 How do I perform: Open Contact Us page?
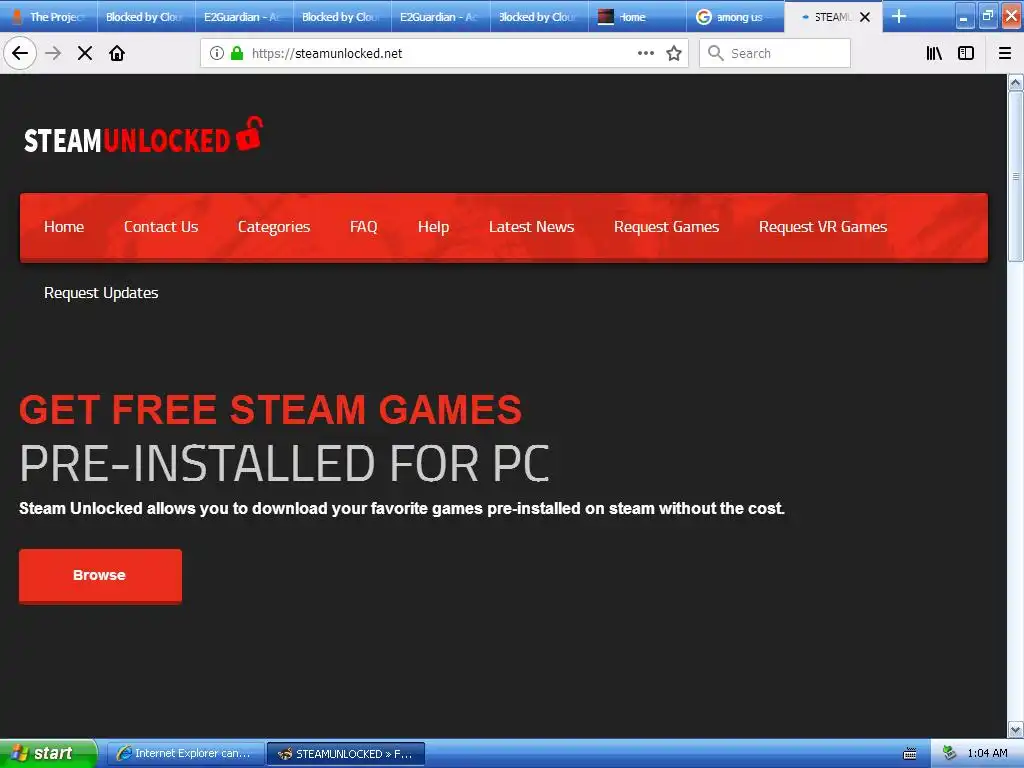[161, 227]
